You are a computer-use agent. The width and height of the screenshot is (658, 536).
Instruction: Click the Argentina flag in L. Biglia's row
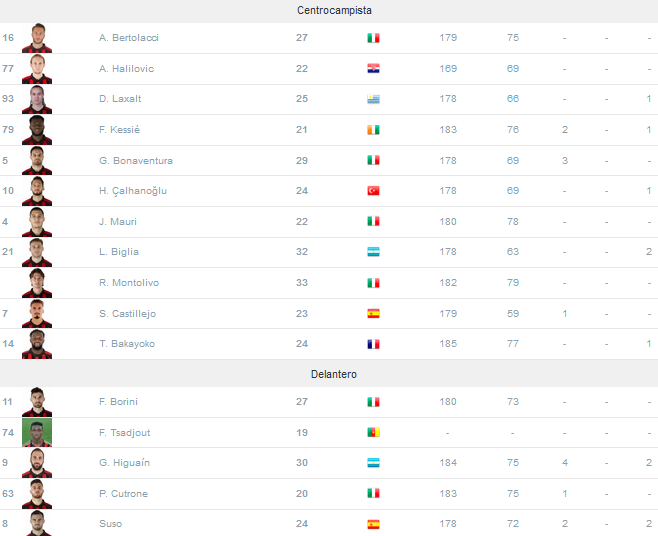(373, 252)
